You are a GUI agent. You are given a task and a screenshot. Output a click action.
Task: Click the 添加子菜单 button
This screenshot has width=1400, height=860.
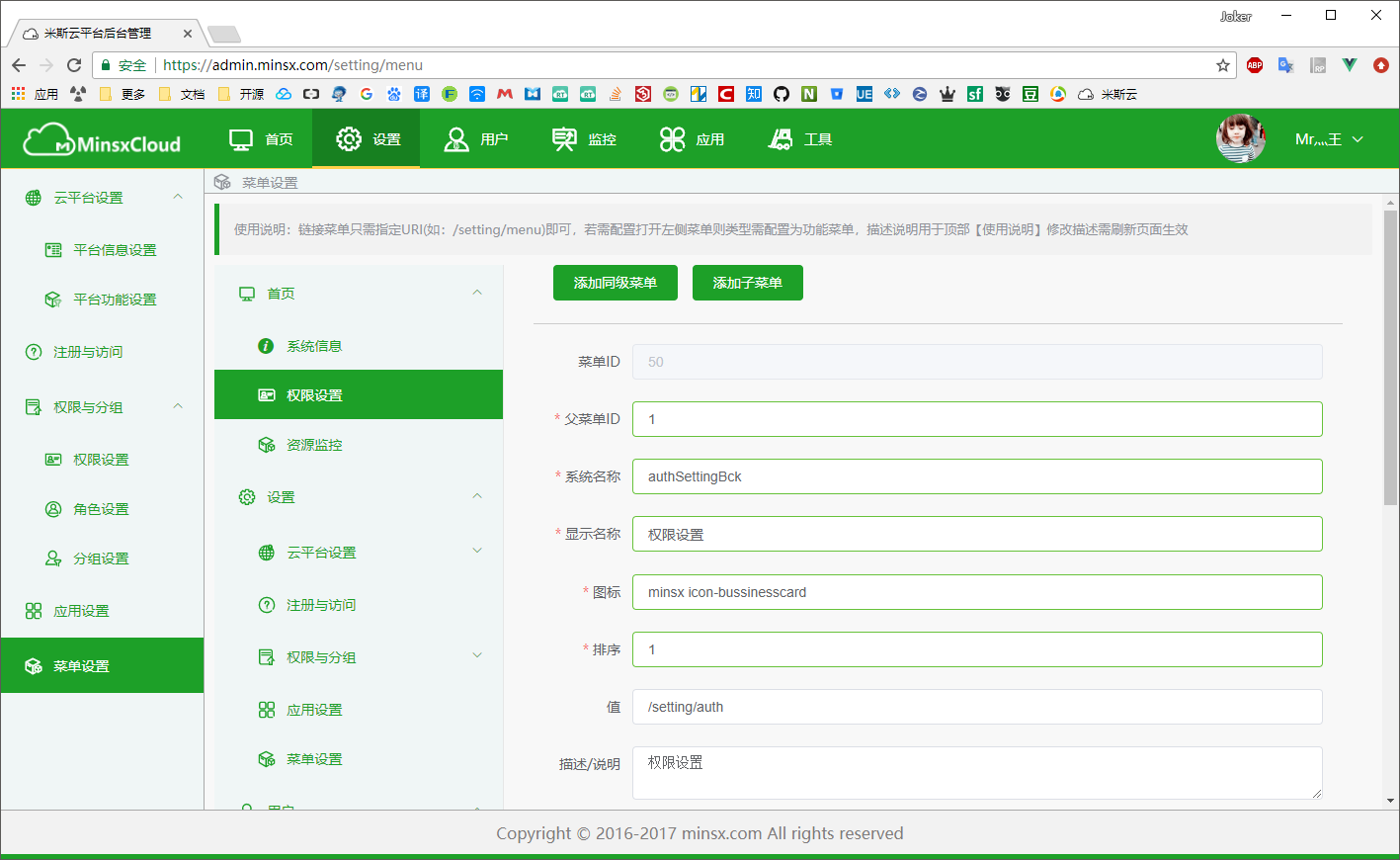point(748,283)
